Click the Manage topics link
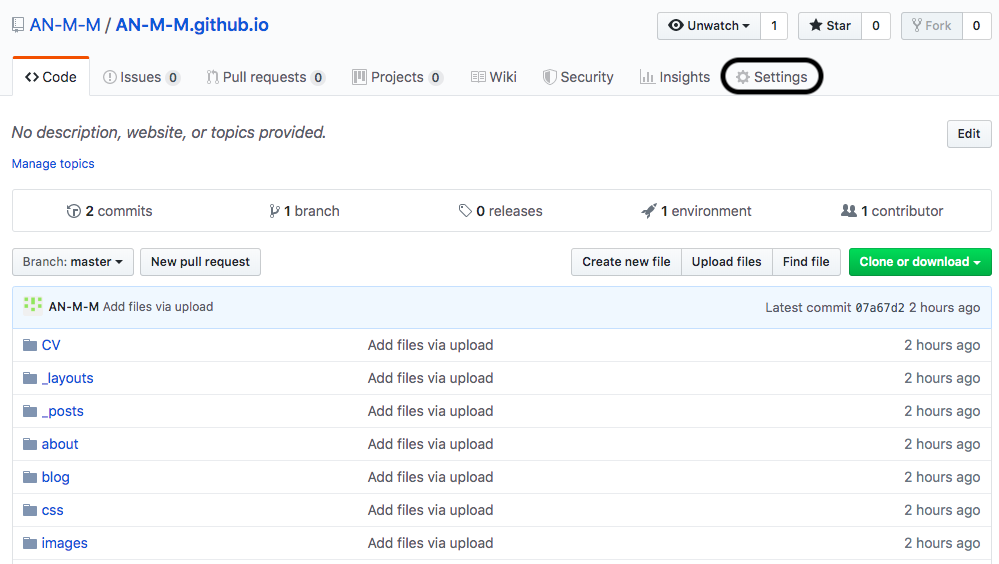 pos(53,164)
